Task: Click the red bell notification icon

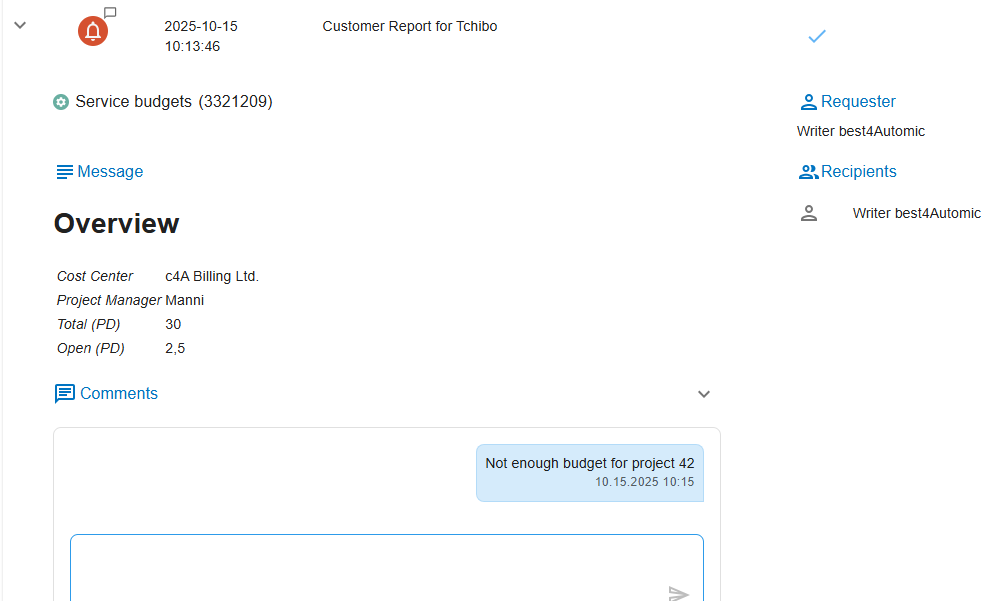Action: click(93, 32)
